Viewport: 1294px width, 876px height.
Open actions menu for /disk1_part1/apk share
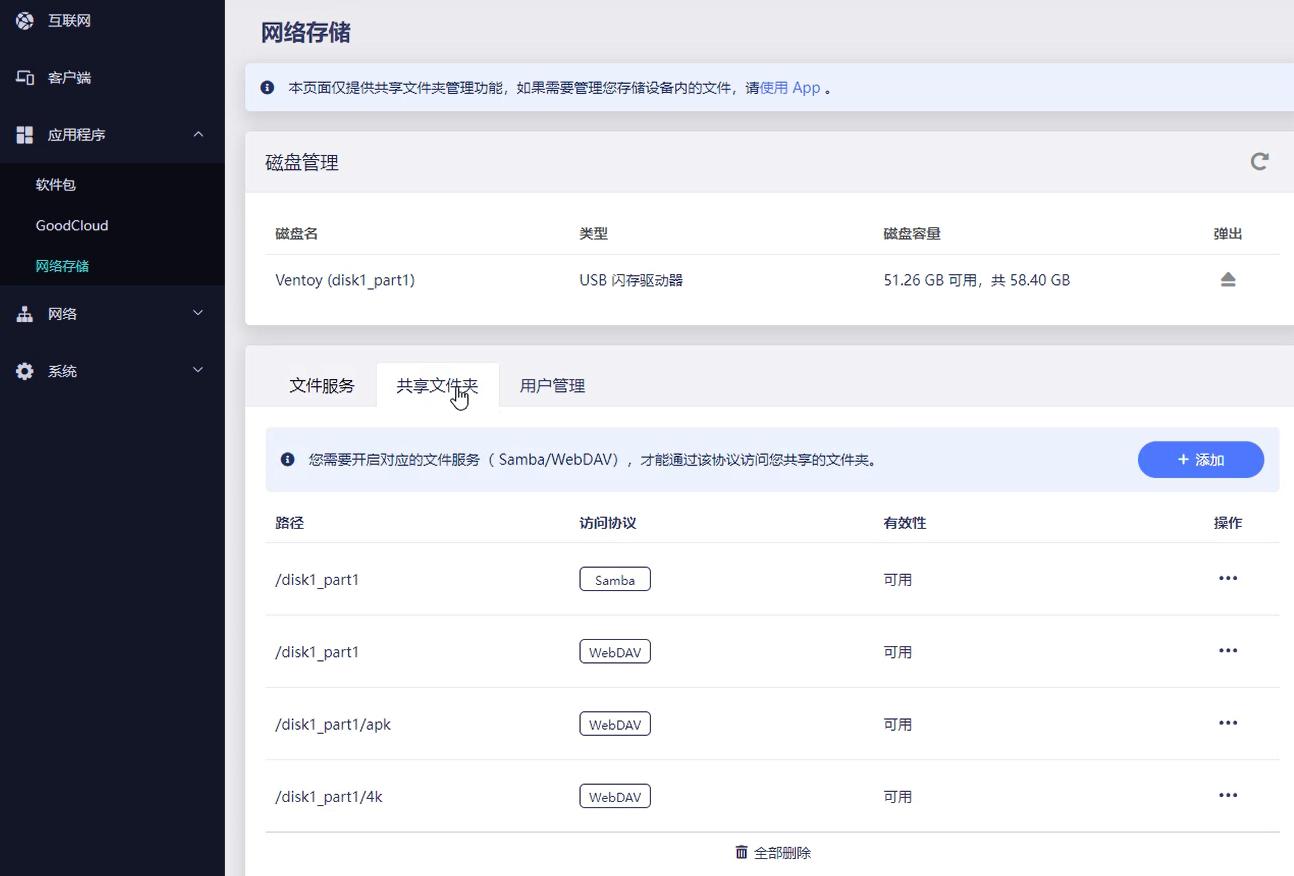pyautogui.click(x=1227, y=723)
